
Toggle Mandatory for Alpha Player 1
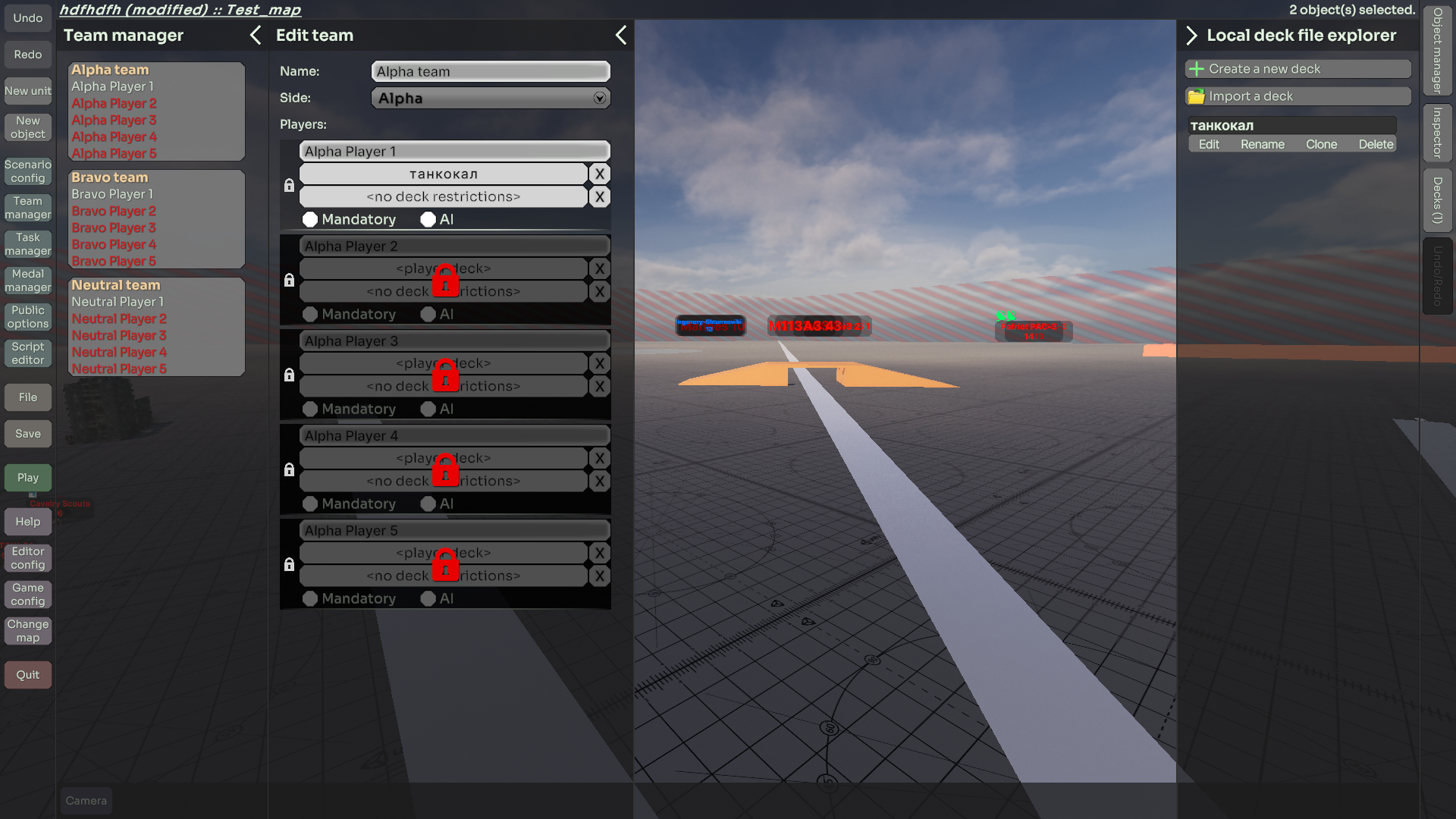click(x=310, y=219)
